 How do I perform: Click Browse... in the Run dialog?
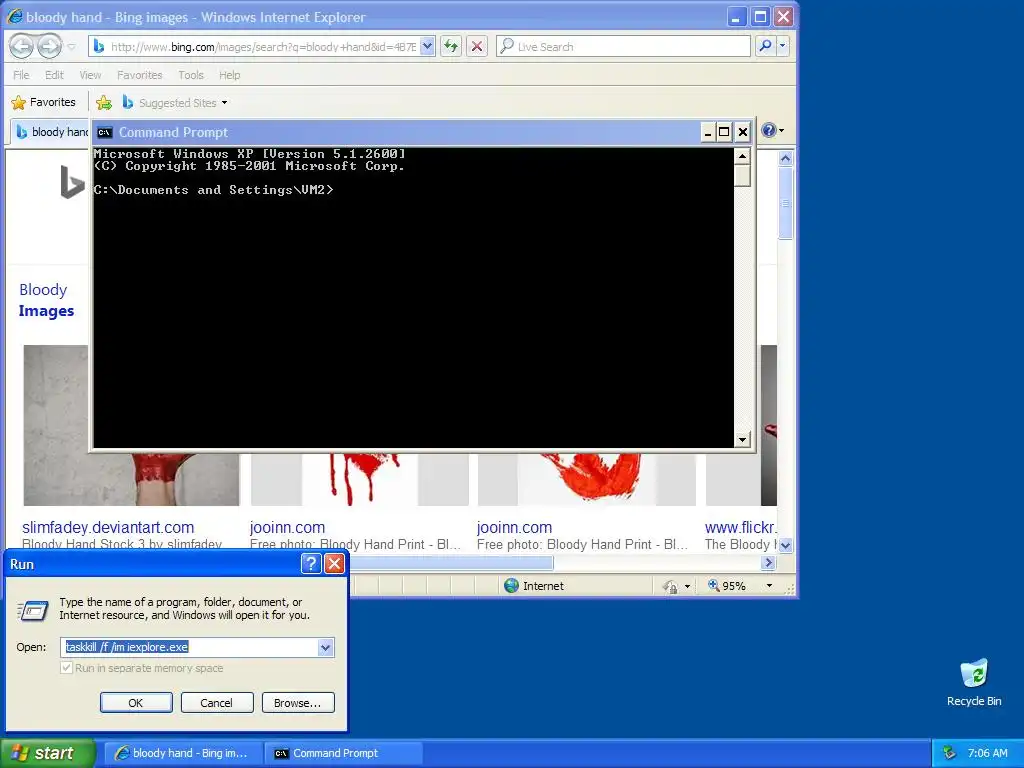pyautogui.click(x=298, y=703)
